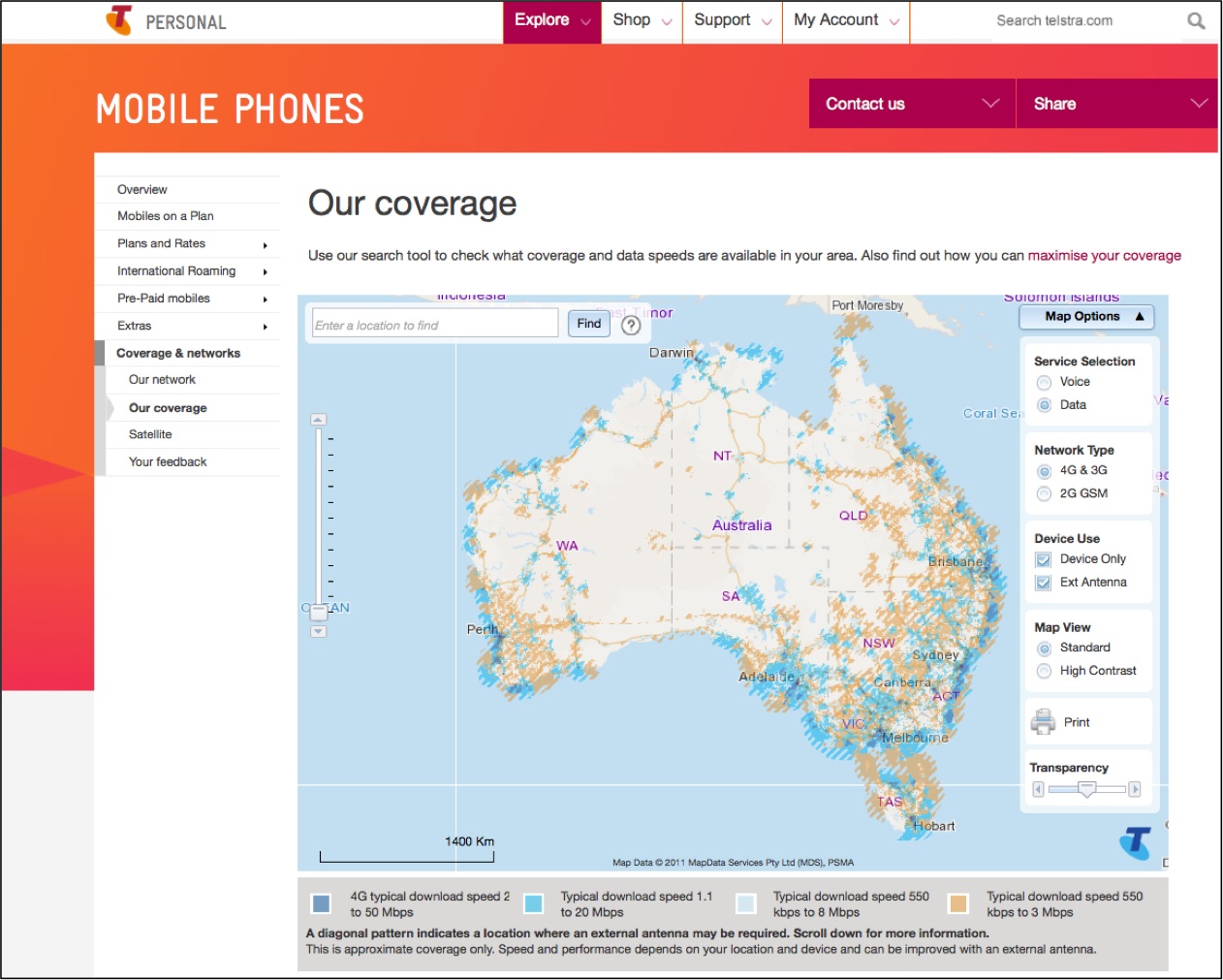The image size is (1223, 980).
Task: Click the search magnifying glass icon
Action: pyautogui.click(x=1195, y=19)
